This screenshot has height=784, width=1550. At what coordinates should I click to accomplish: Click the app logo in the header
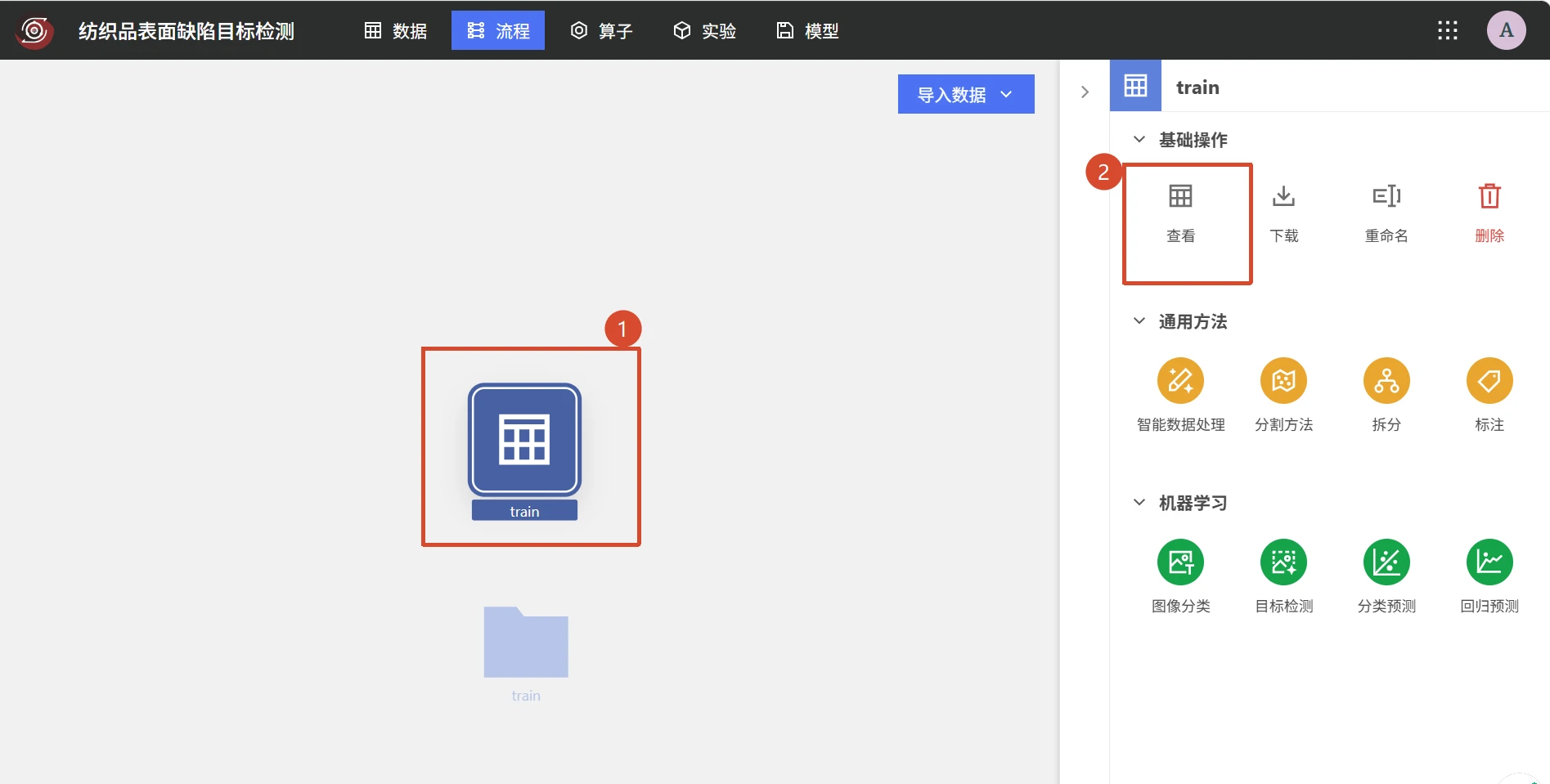click(34, 31)
